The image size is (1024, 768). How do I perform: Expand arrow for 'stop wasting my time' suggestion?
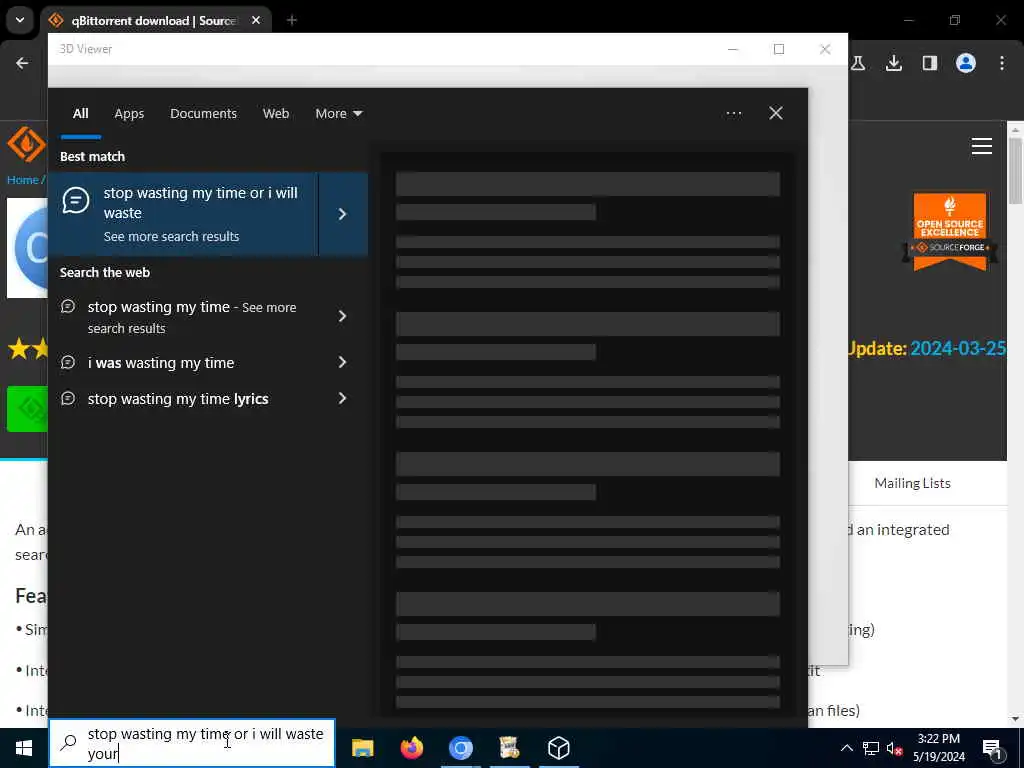pos(342,316)
